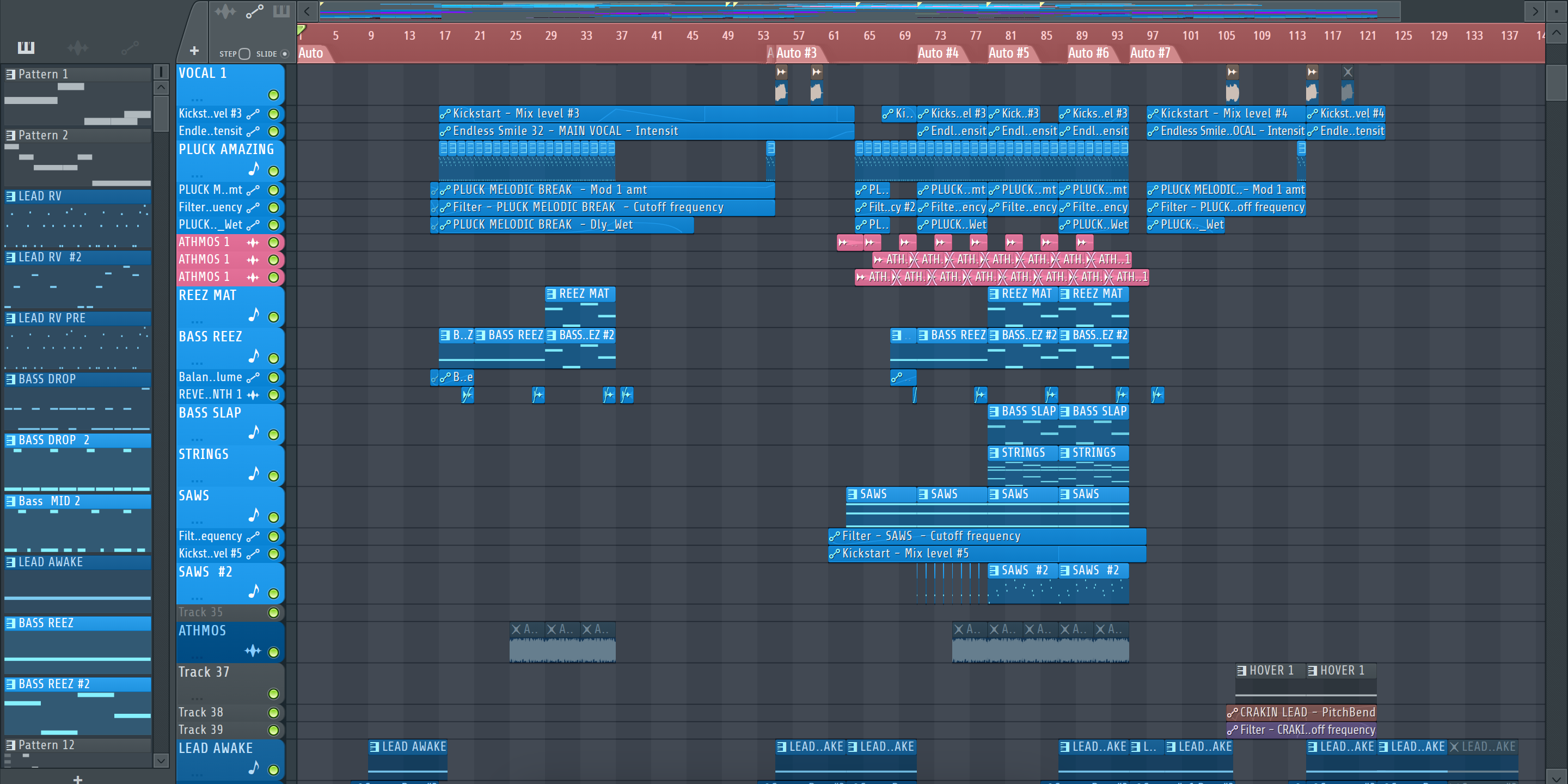
Task: Select the automation clip focus icon in playlist header
Action: 254,11
